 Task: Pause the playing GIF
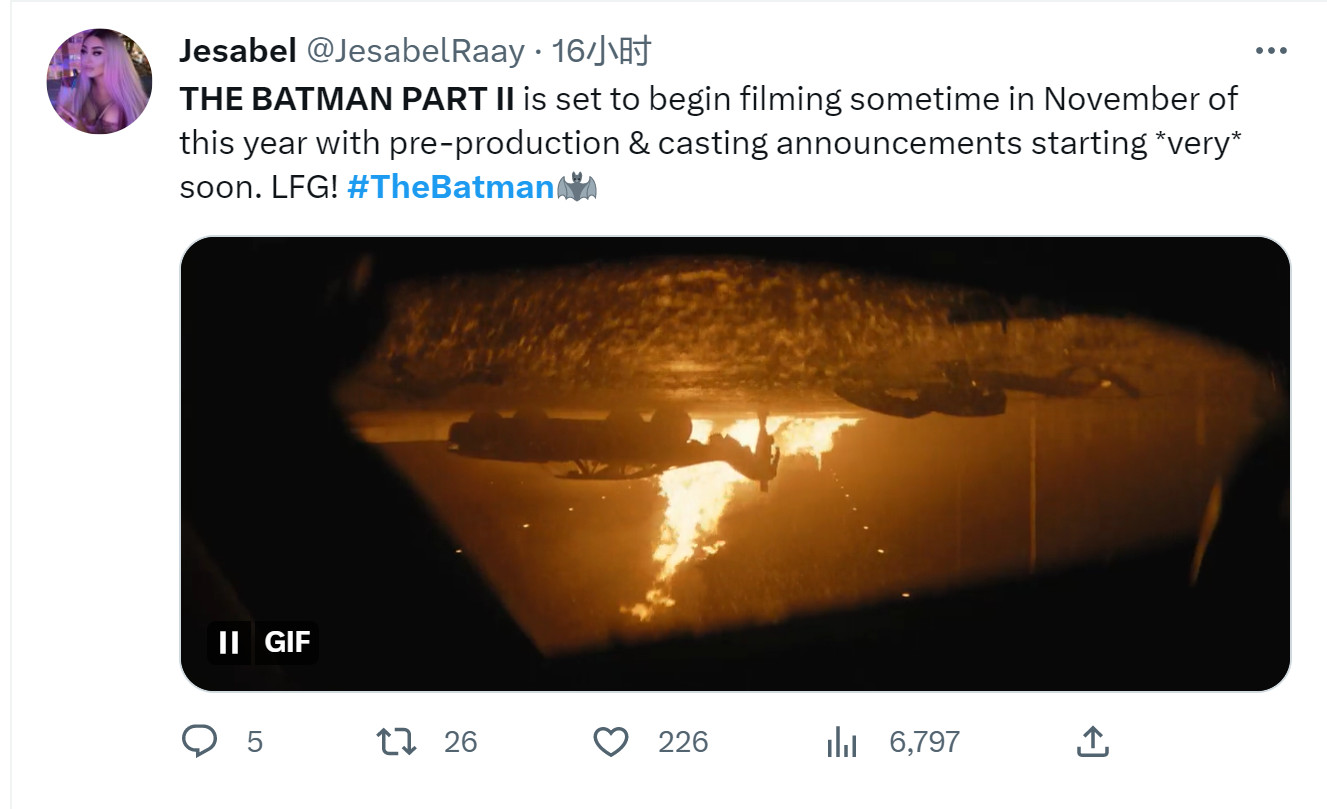[x=229, y=642]
